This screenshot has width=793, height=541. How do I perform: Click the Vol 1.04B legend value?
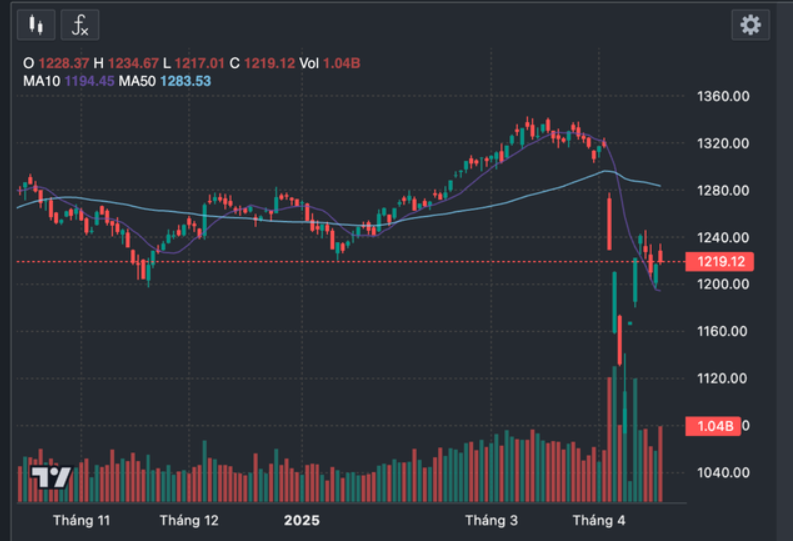coord(331,63)
